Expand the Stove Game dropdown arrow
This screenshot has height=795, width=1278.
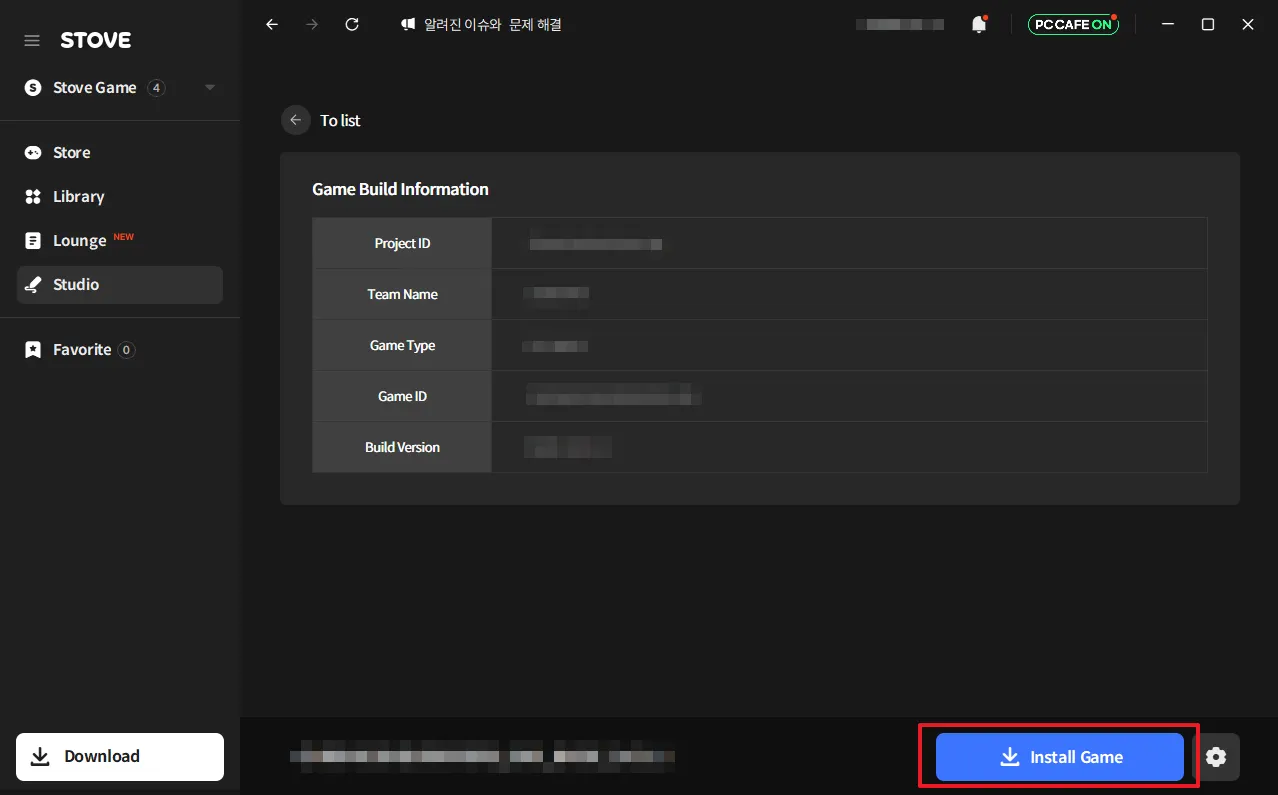point(209,87)
